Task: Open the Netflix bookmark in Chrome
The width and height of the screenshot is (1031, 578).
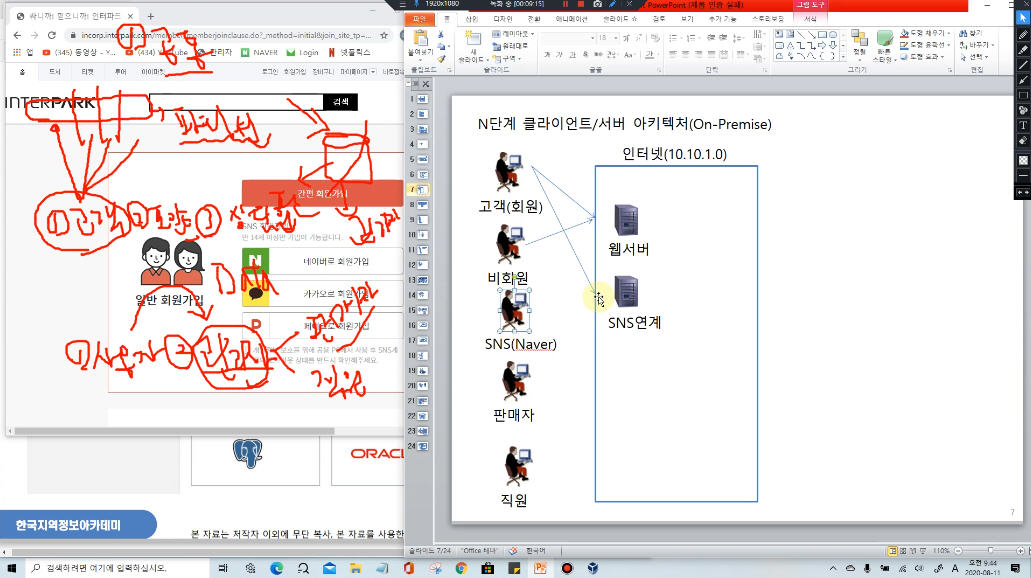Action: [x=349, y=52]
